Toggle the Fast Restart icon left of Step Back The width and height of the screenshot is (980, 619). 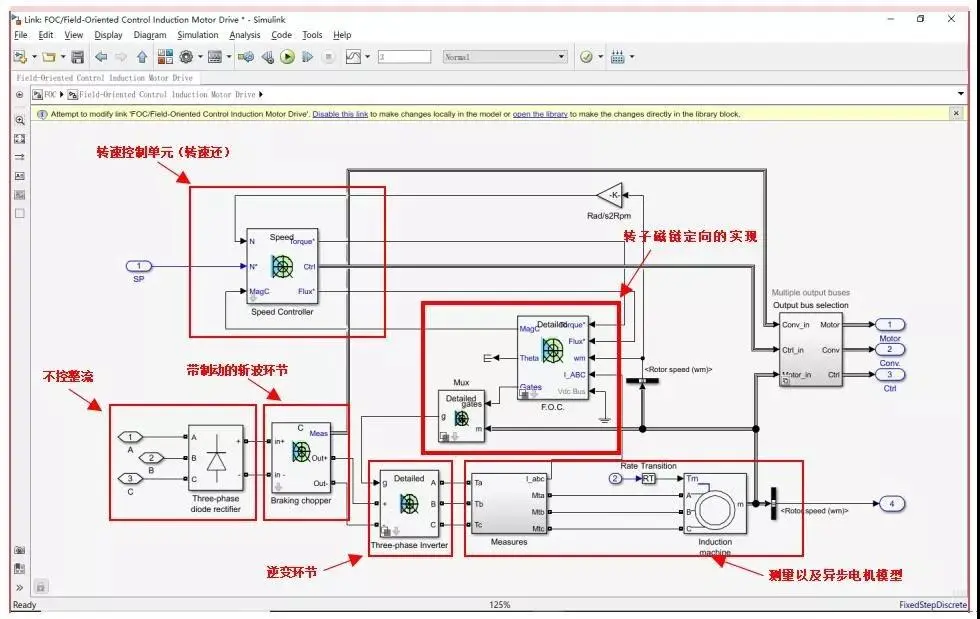coord(246,57)
